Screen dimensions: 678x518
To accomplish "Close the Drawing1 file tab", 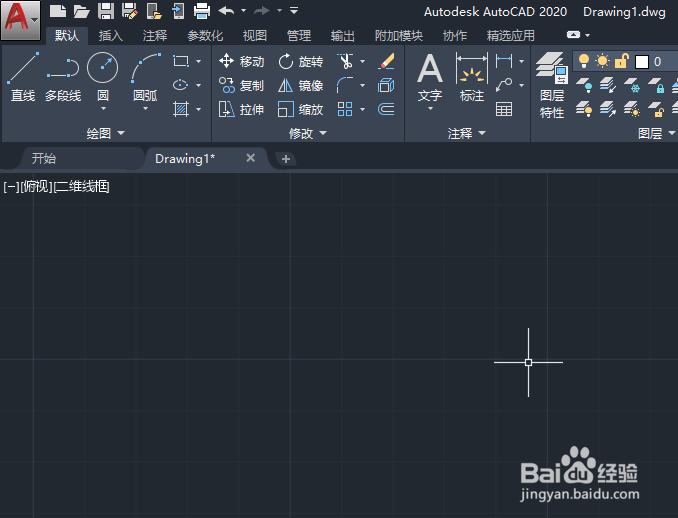I will click(x=250, y=158).
